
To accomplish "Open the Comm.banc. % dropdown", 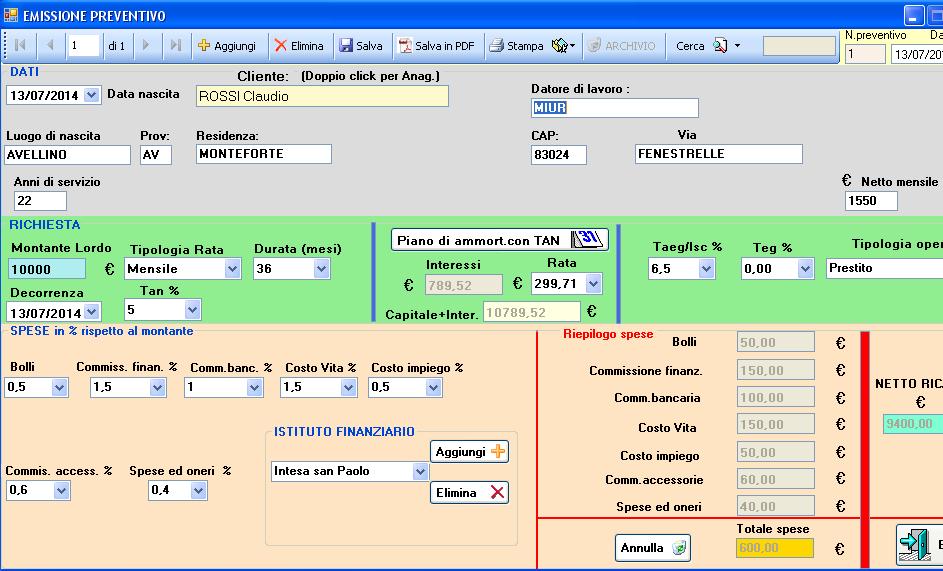I will (254, 387).
